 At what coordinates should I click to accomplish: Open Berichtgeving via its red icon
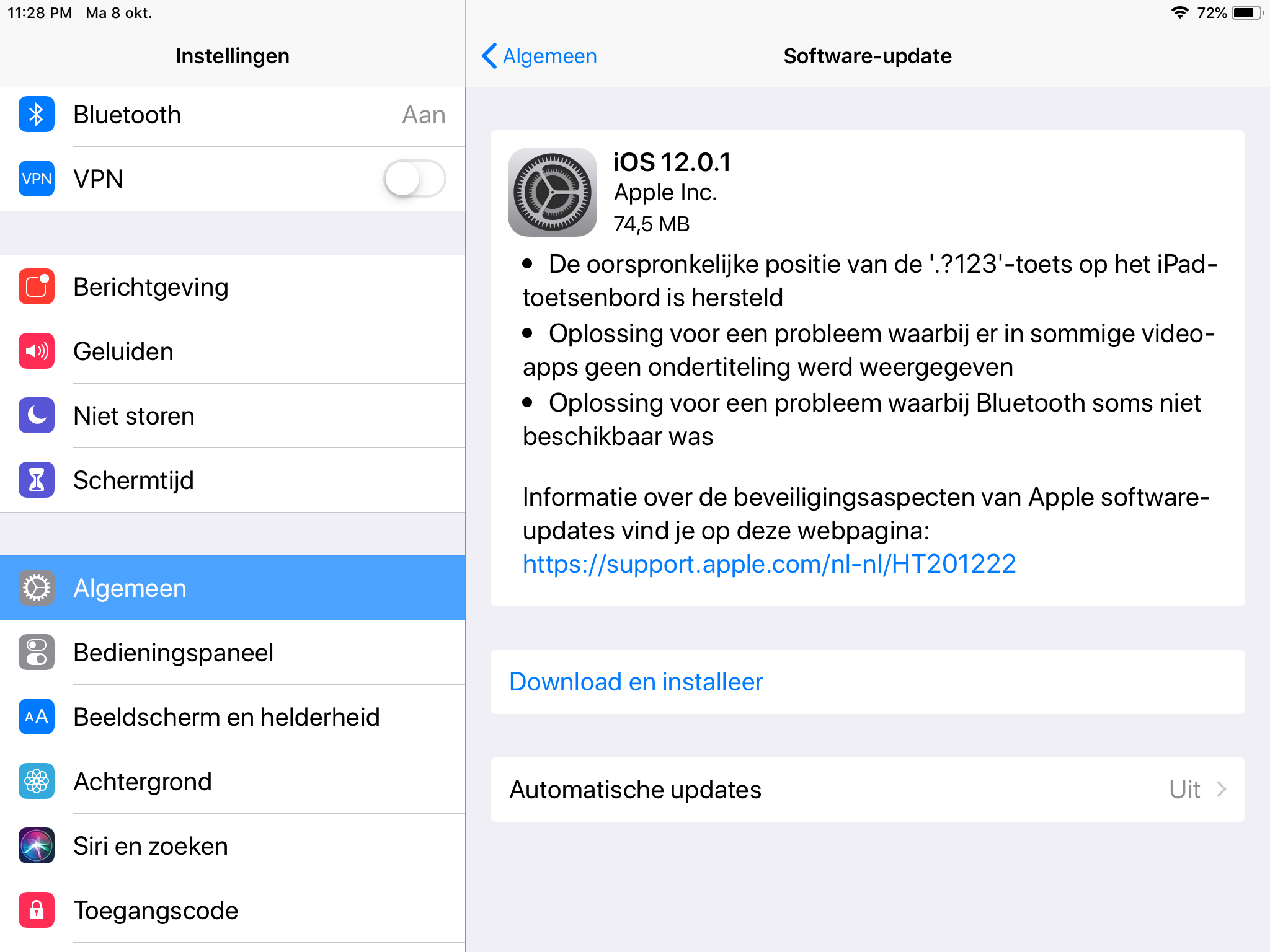(x=37, y=287)
